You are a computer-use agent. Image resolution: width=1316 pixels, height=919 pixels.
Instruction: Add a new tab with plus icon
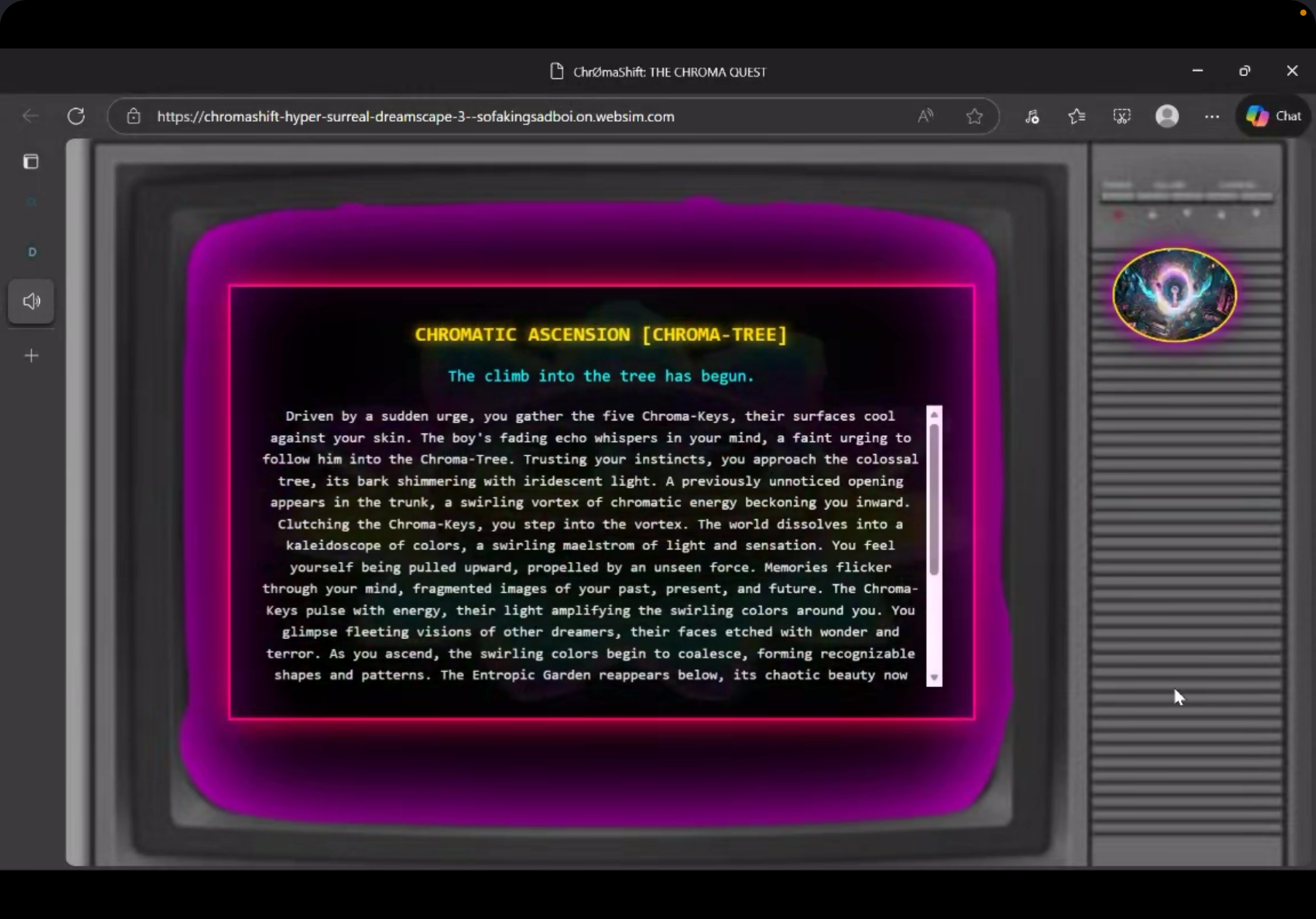[31, 356]
